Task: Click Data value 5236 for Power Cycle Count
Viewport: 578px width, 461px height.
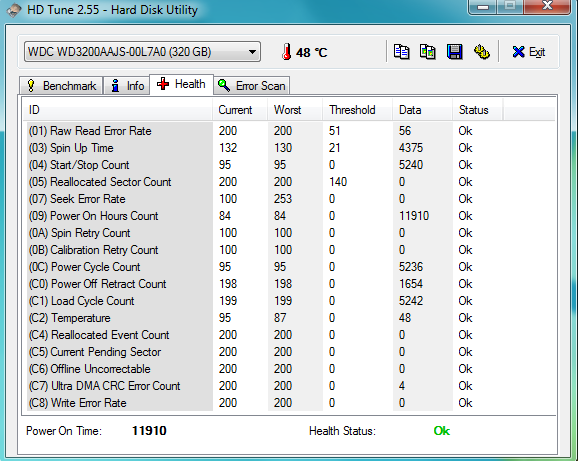Action: [411, 267]
